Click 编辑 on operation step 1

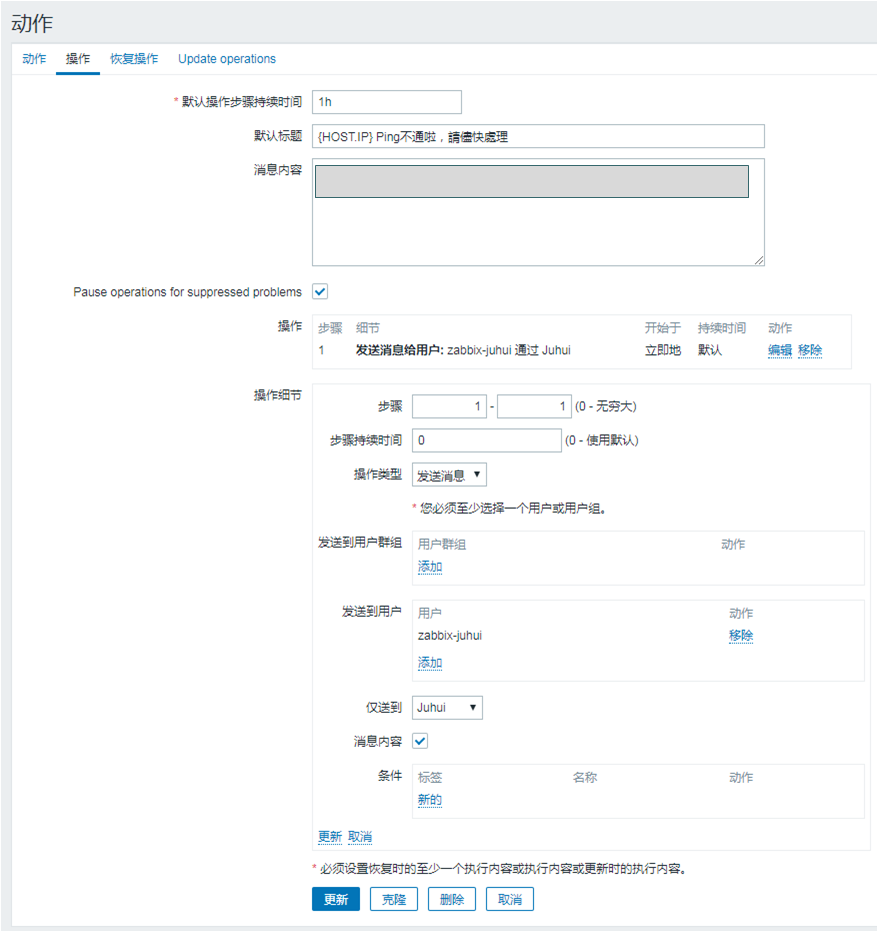pyautogui.click(x=780, y=350)
